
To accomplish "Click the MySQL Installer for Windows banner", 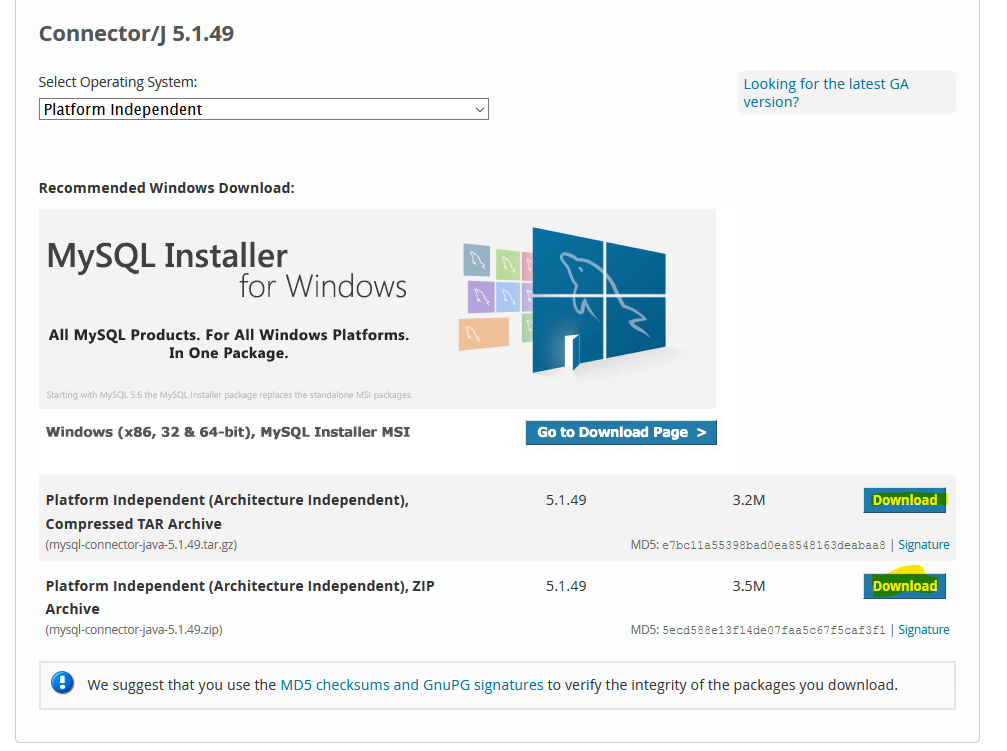I will [x=377, y=308].
